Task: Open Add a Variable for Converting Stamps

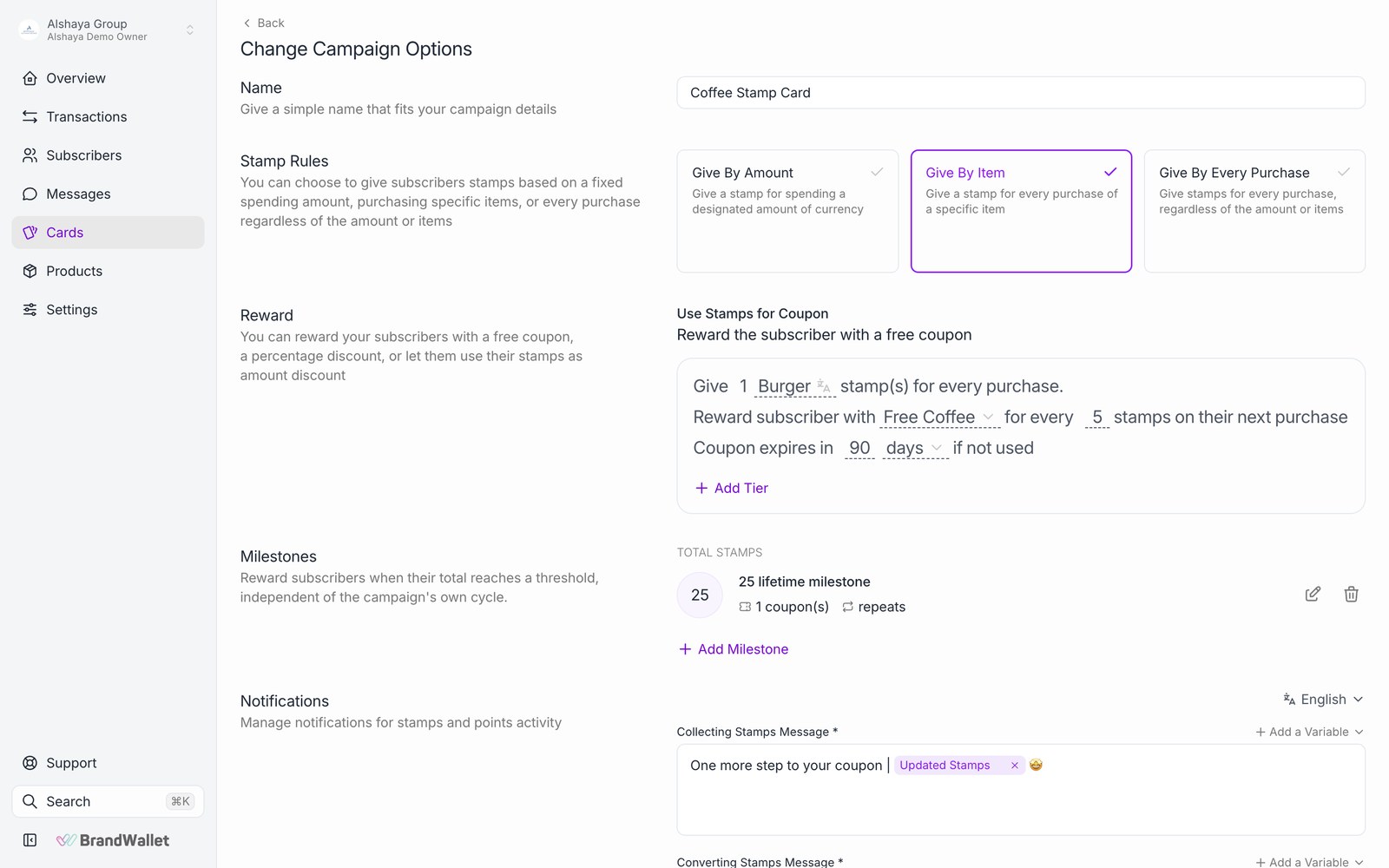Action: click(1309, 862)
